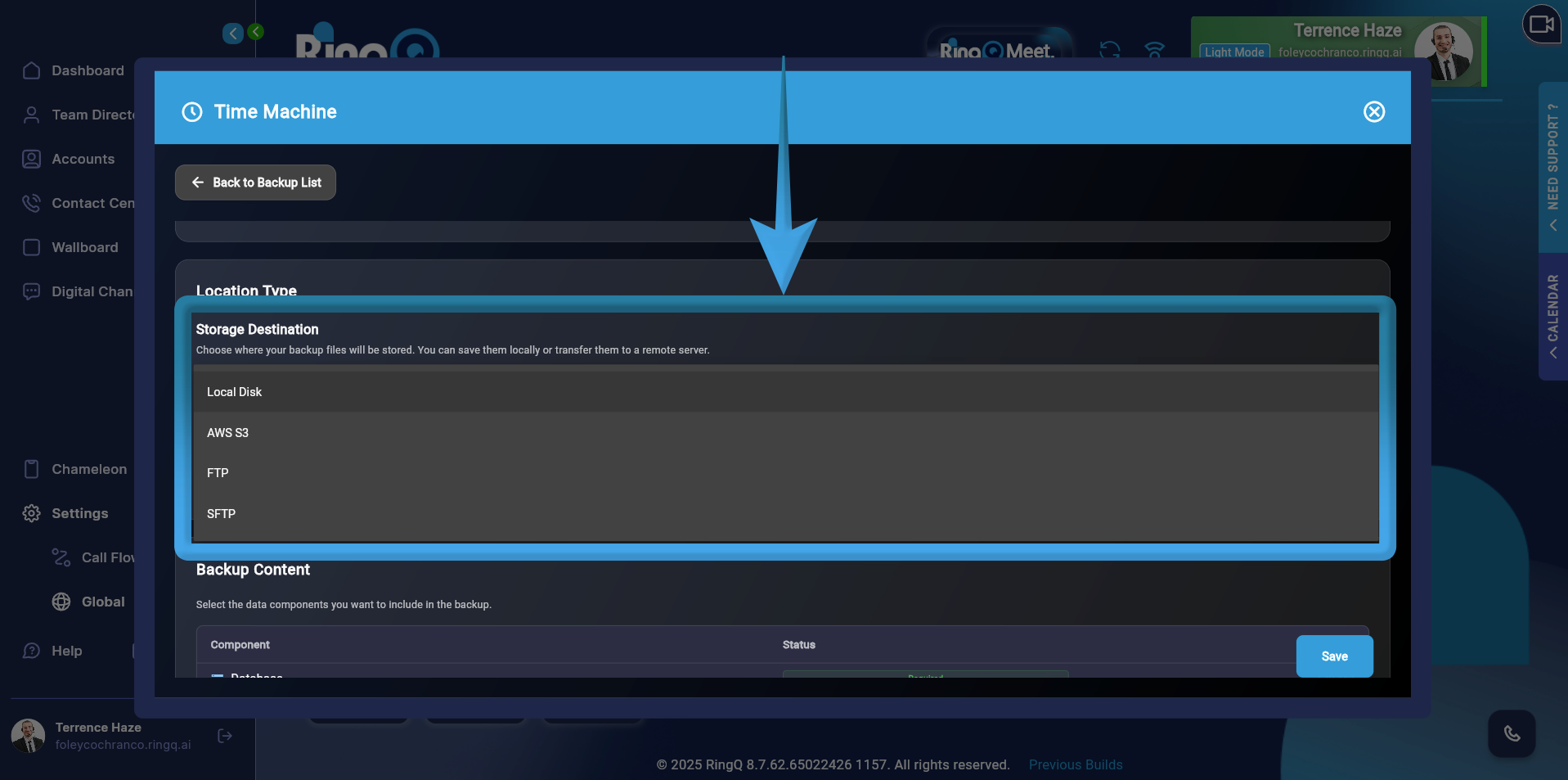
Task: Click the logout icon next to Terrence Haze
Action: pyautogui.click(x=224, y=736)
